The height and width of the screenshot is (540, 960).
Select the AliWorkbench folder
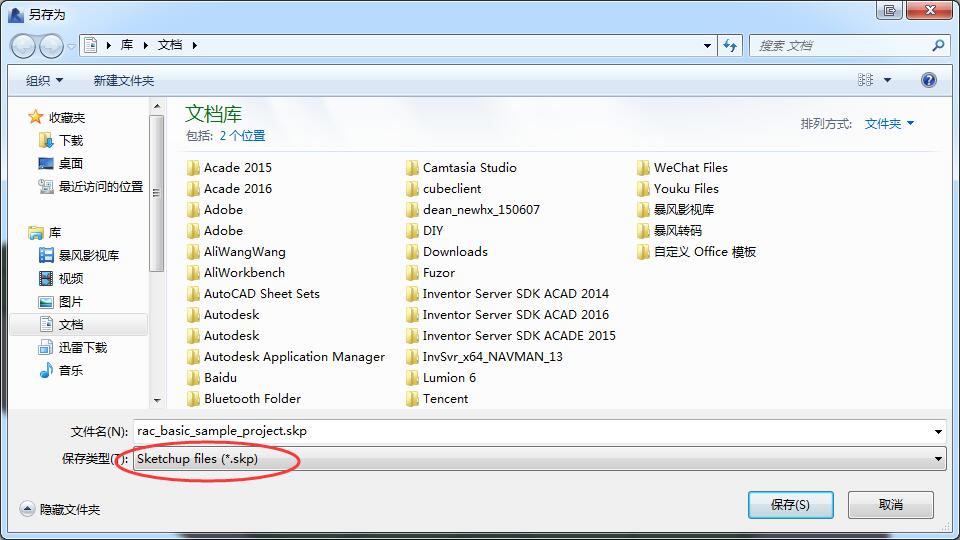(236, 272)
